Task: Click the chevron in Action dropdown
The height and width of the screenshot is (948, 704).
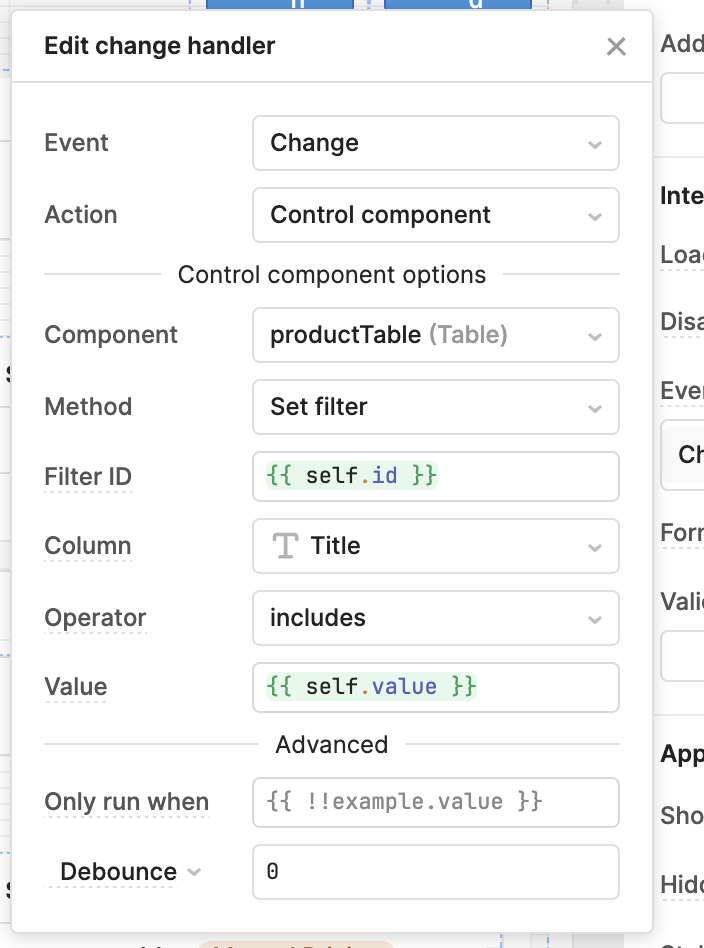Action: (x=595, y=216)
